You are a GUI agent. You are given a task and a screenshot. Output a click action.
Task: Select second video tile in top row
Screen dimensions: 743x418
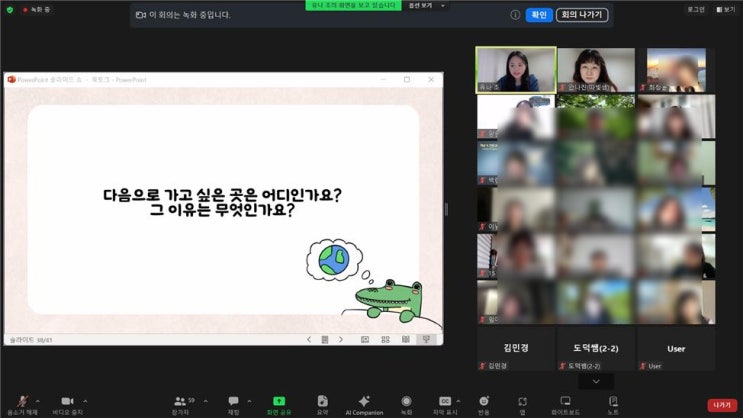pos(596,70)
